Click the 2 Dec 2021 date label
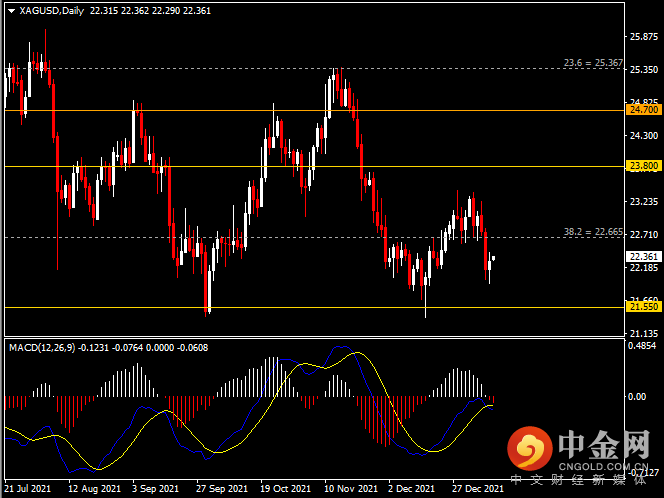The image size is (664, 498). [412, 488]
